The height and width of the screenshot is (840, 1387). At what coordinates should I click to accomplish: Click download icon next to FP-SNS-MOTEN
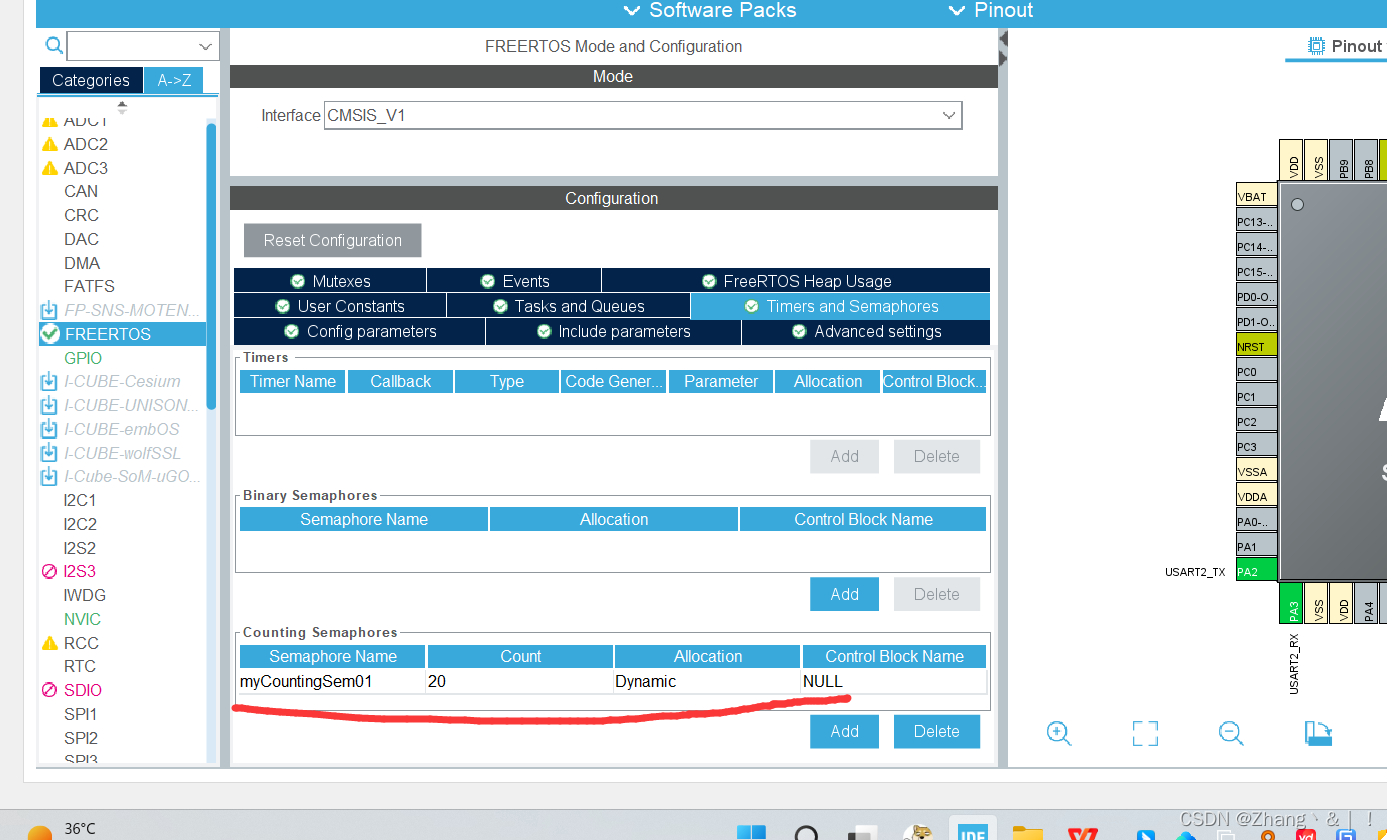pyautogui.click(x=49, y=310)
